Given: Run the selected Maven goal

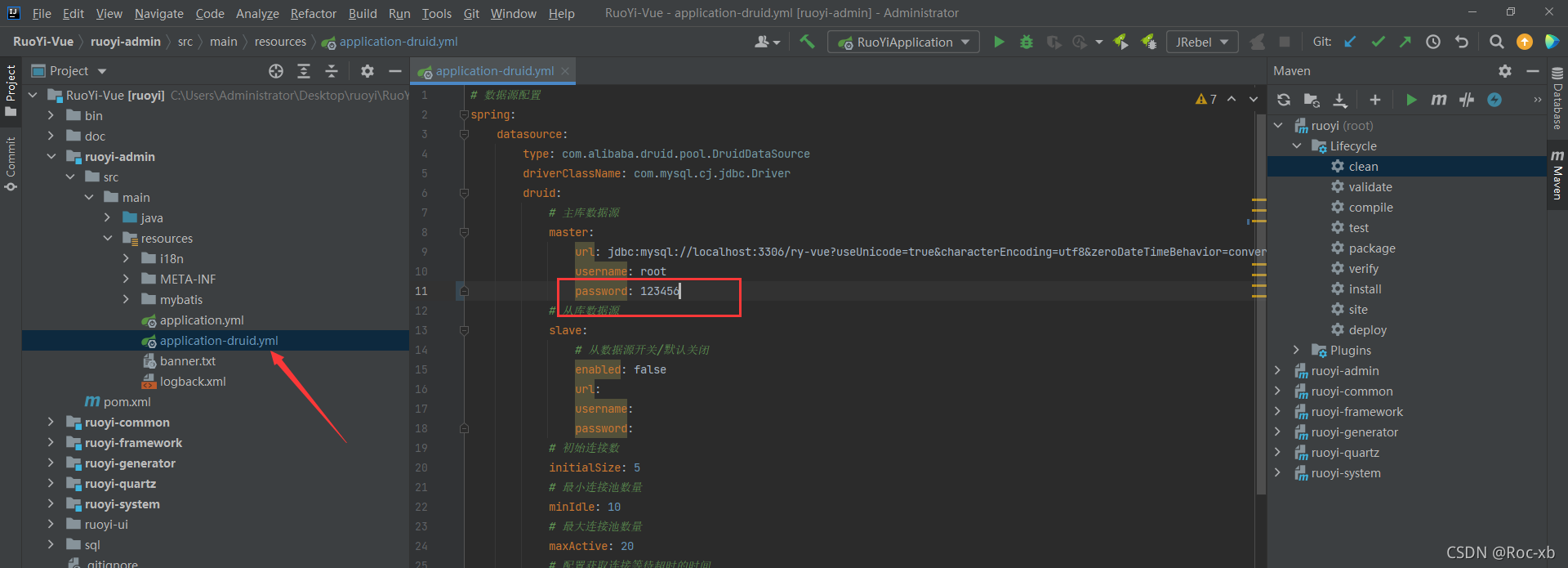Looking at the screenshot, I should [1411, 100].
